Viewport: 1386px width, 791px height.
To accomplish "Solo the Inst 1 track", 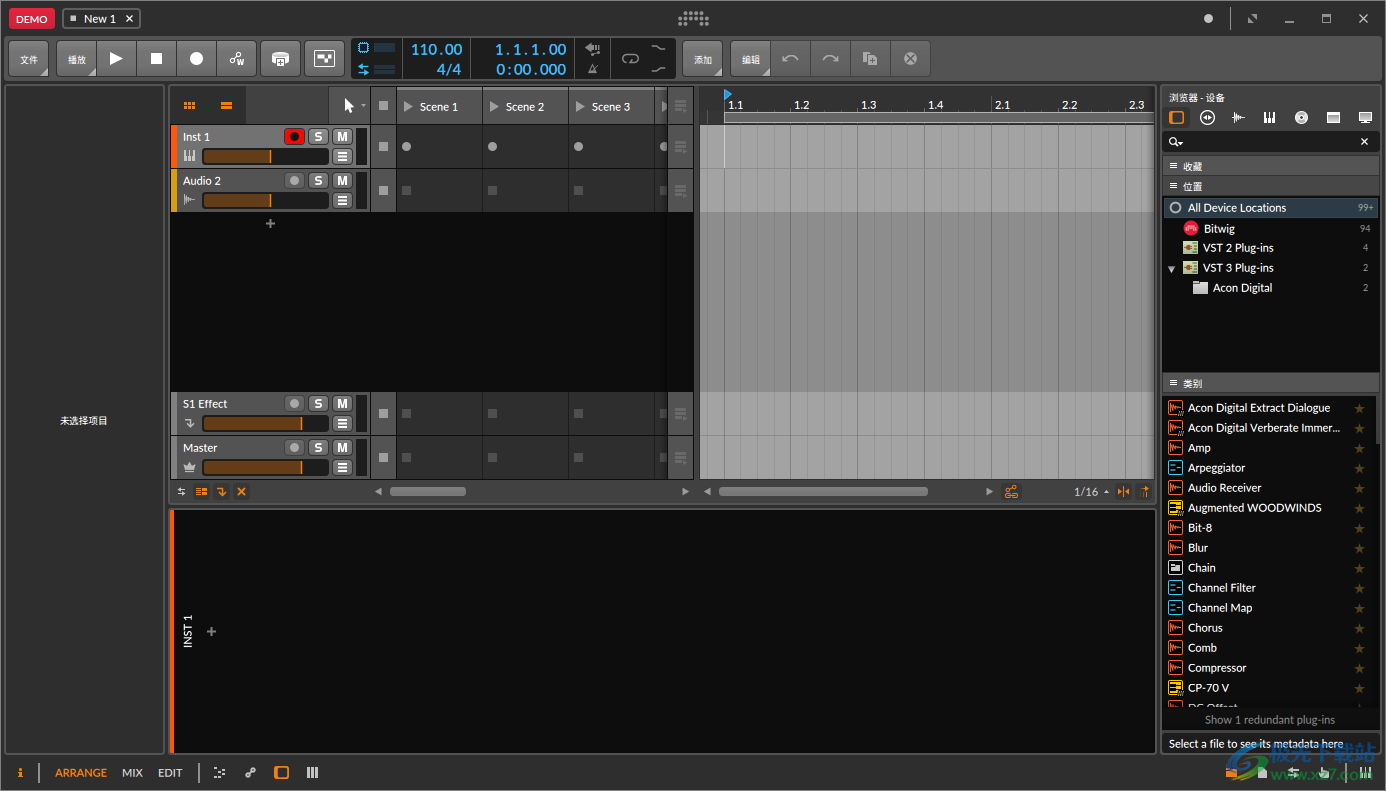I will 318,136.
